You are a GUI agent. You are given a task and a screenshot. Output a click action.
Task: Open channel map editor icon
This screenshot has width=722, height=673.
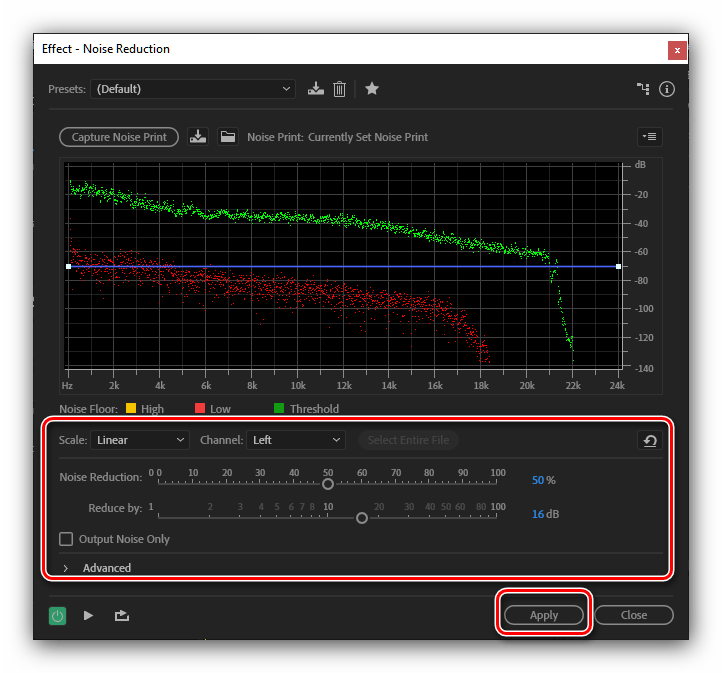coord(643,89)
